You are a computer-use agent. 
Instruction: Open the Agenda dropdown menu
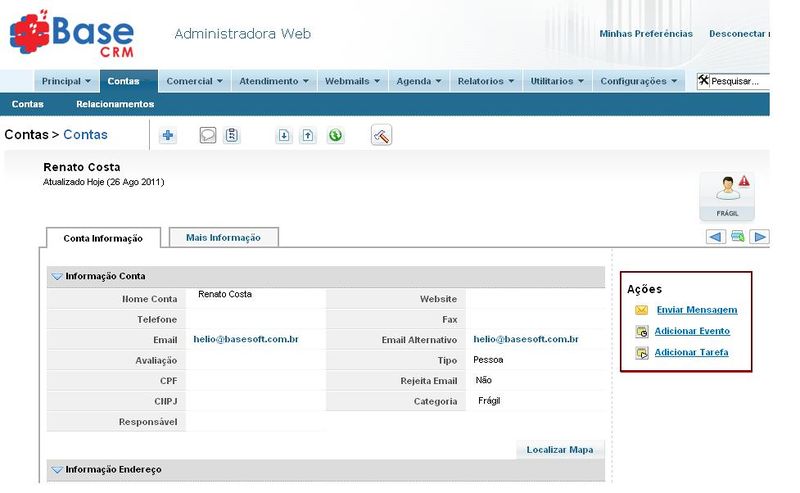coord(419,81)
